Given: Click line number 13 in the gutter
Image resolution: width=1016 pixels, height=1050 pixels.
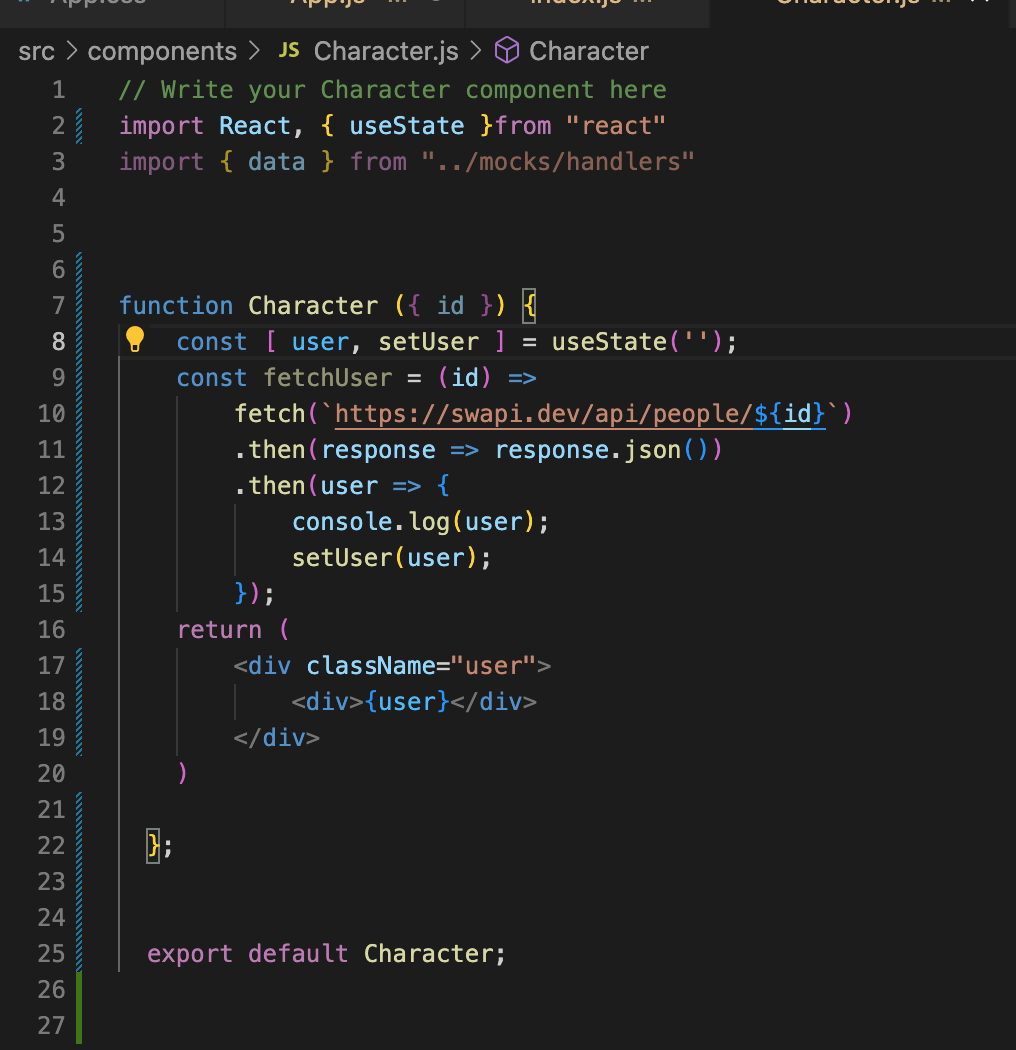Looking at the screenshot, I should [x=51, y=521].
